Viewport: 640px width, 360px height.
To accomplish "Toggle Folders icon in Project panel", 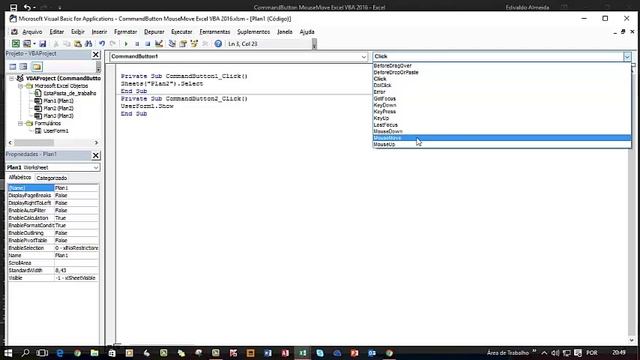I will point(37,67).
